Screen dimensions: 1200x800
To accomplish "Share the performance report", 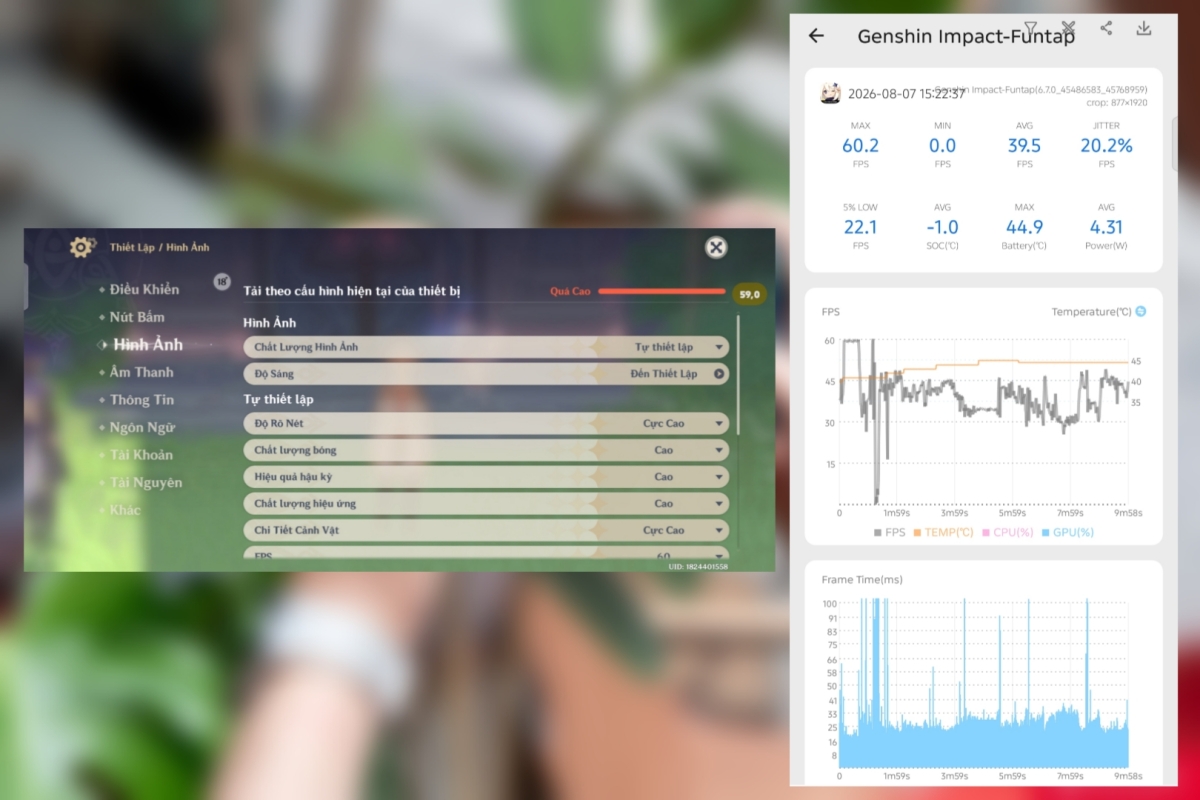I will (1106, 28).
